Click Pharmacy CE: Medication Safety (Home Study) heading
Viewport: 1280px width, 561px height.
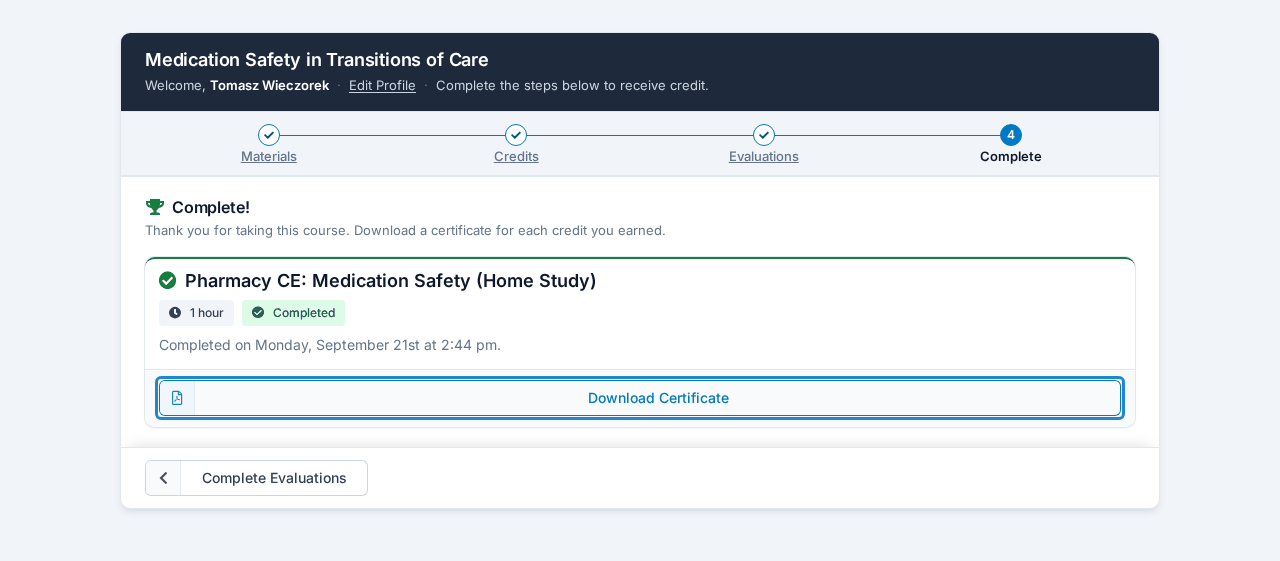391,281
